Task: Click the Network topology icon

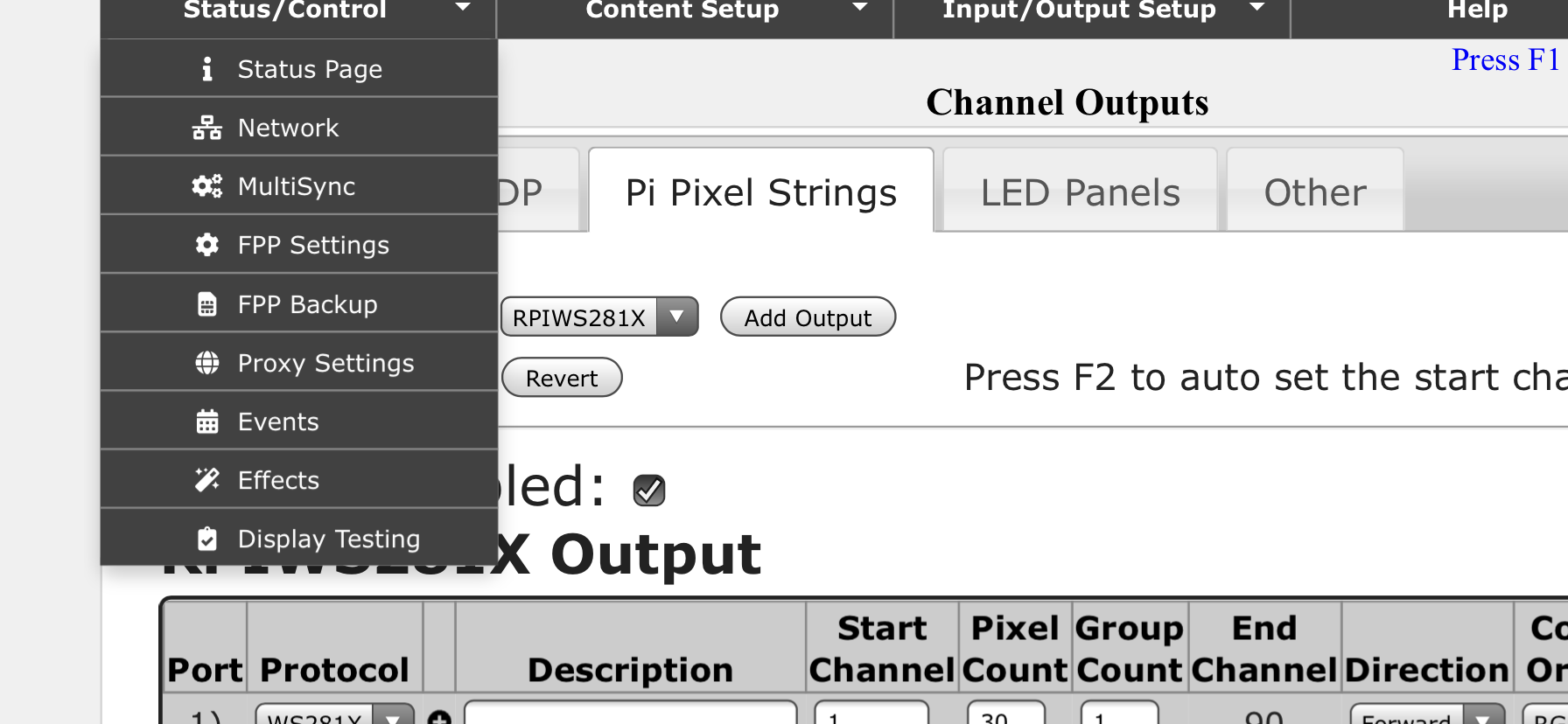Action: [x=207, y=128]
